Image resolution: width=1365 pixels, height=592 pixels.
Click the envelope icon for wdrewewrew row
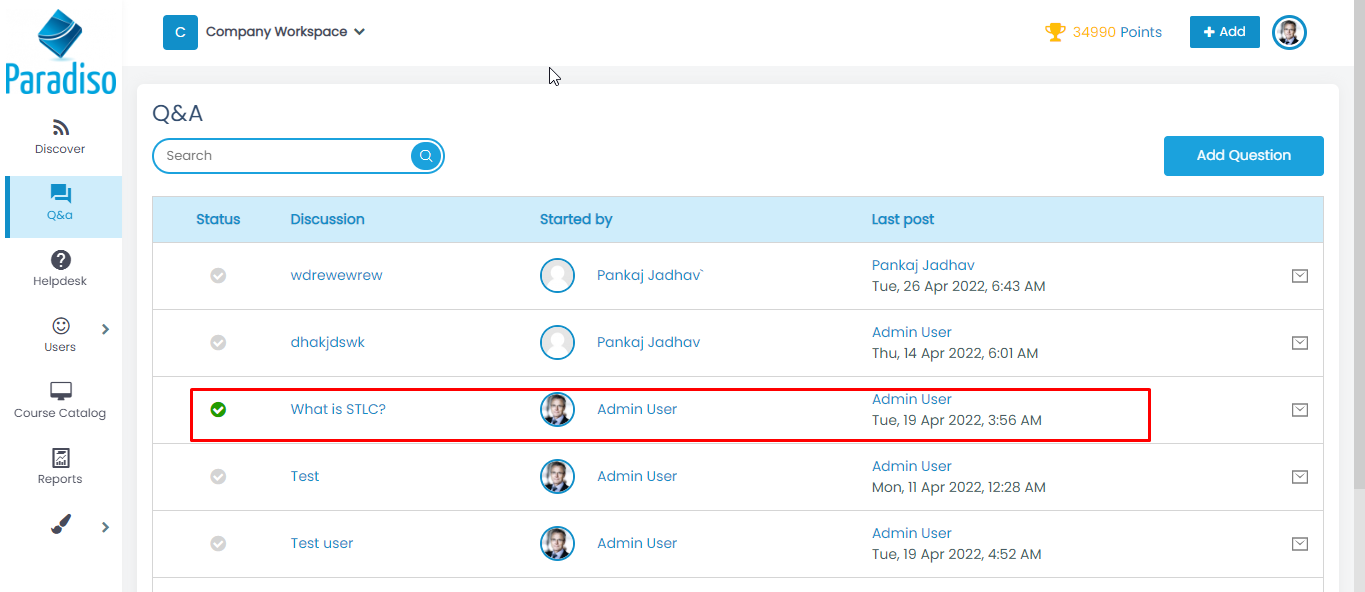coord(1299,276)
